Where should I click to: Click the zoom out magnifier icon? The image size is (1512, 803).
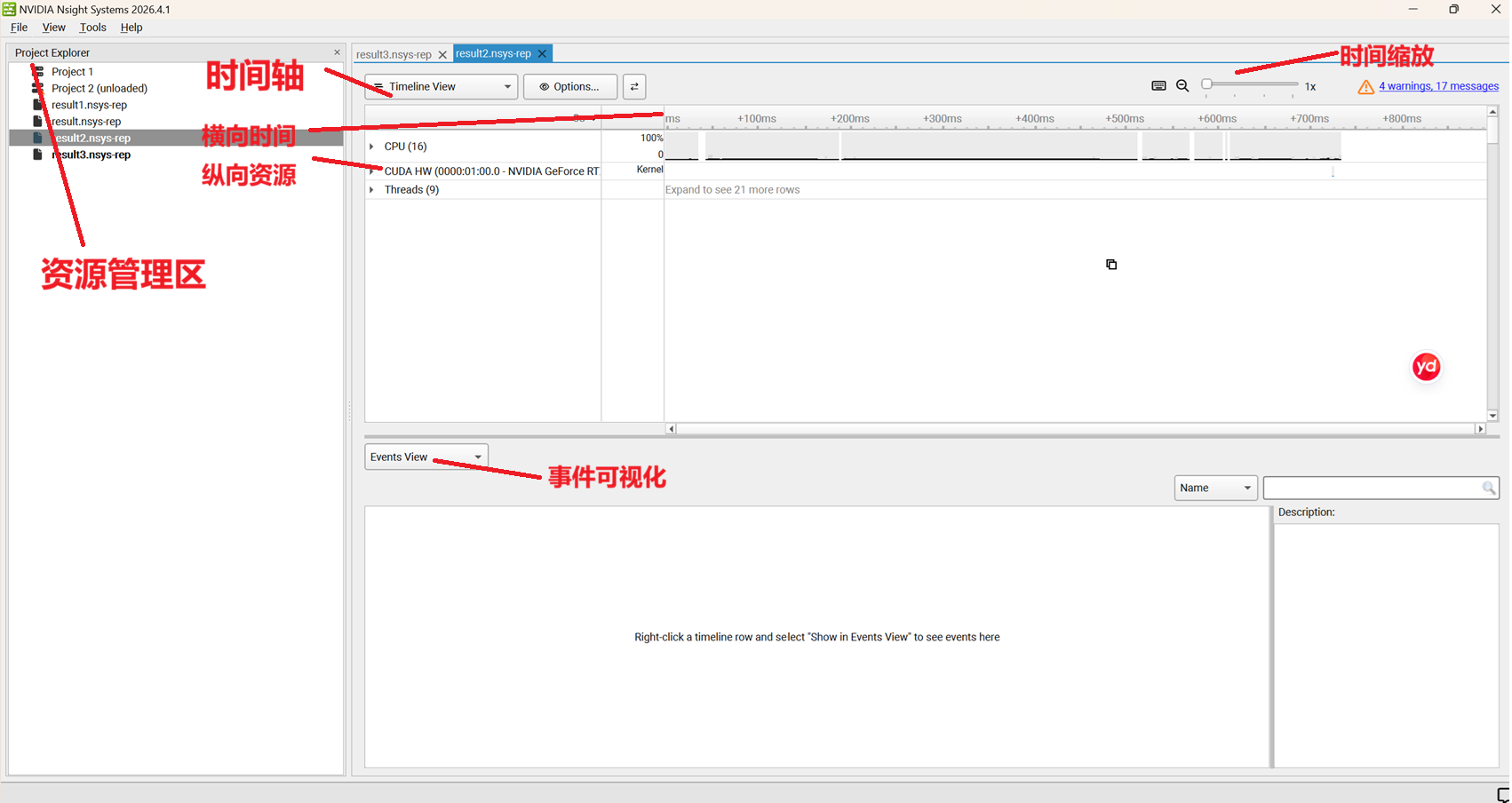click(1182, 86)
